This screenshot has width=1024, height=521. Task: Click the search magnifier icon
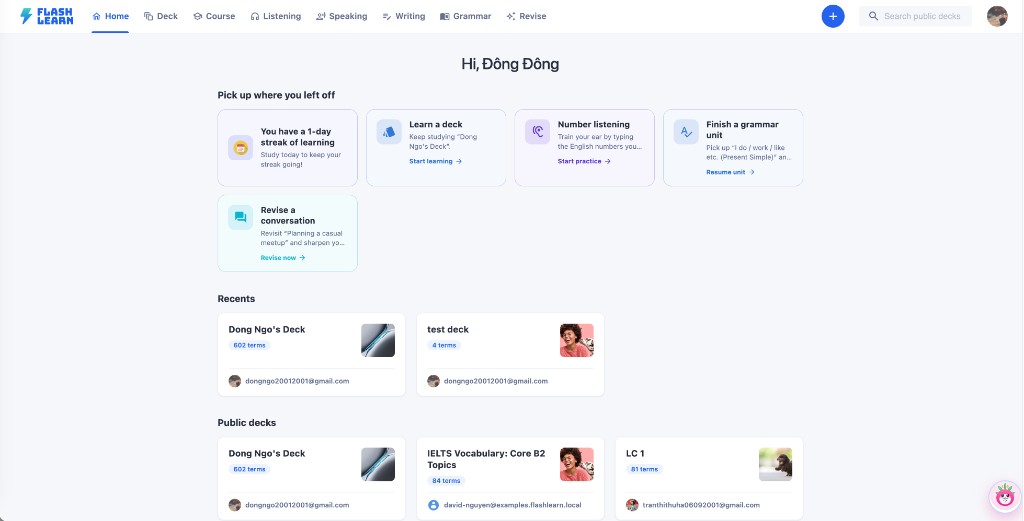[873, 16]
